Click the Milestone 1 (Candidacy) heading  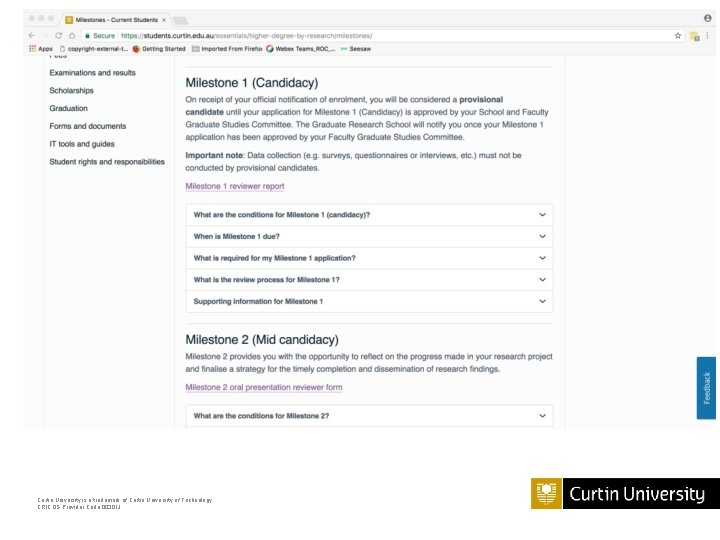[252, 83]
